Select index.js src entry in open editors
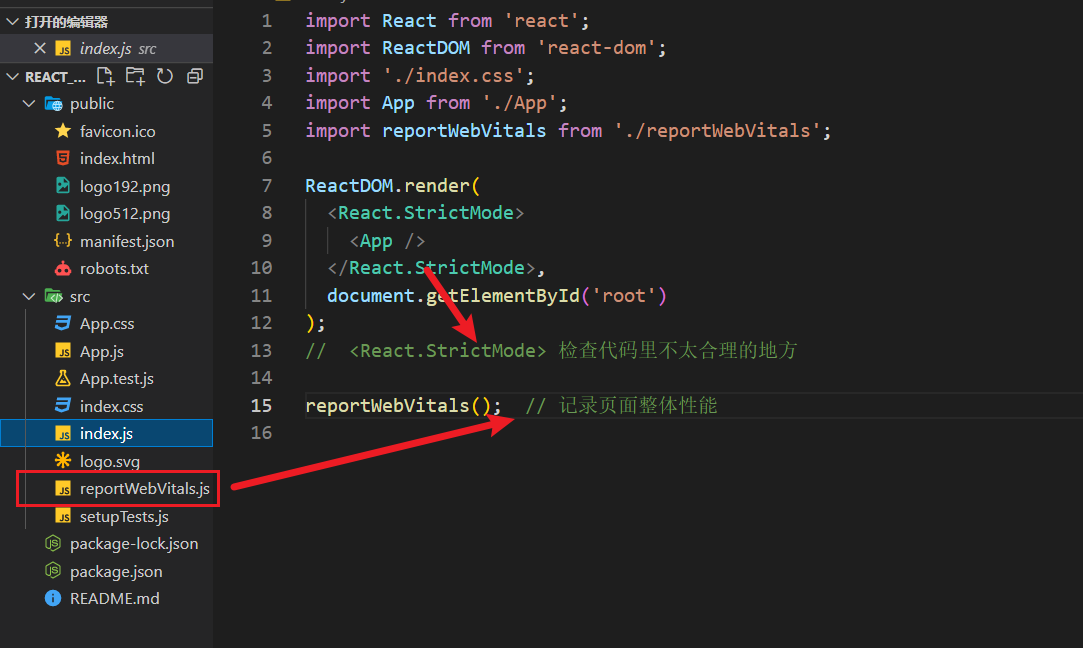Screen dimensions: 1083x648 click(x=106, y=48)
